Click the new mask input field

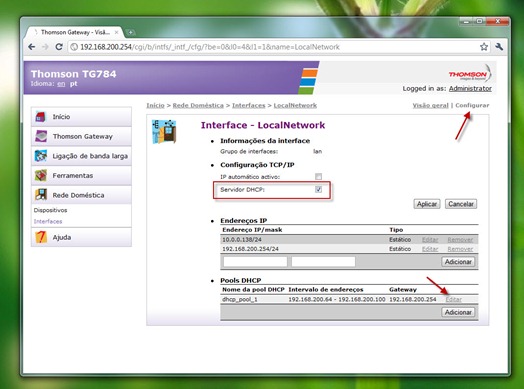[x=323, y=262]
